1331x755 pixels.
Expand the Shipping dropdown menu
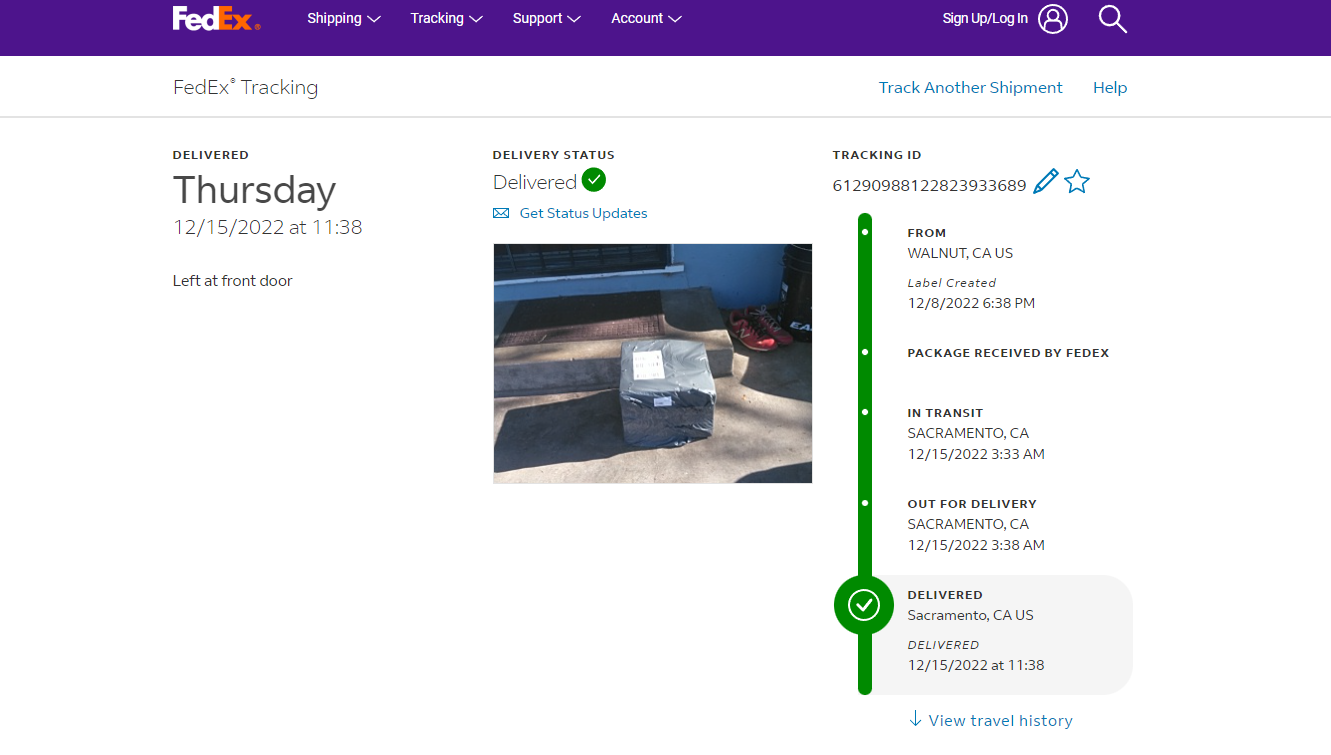point(343,19)
